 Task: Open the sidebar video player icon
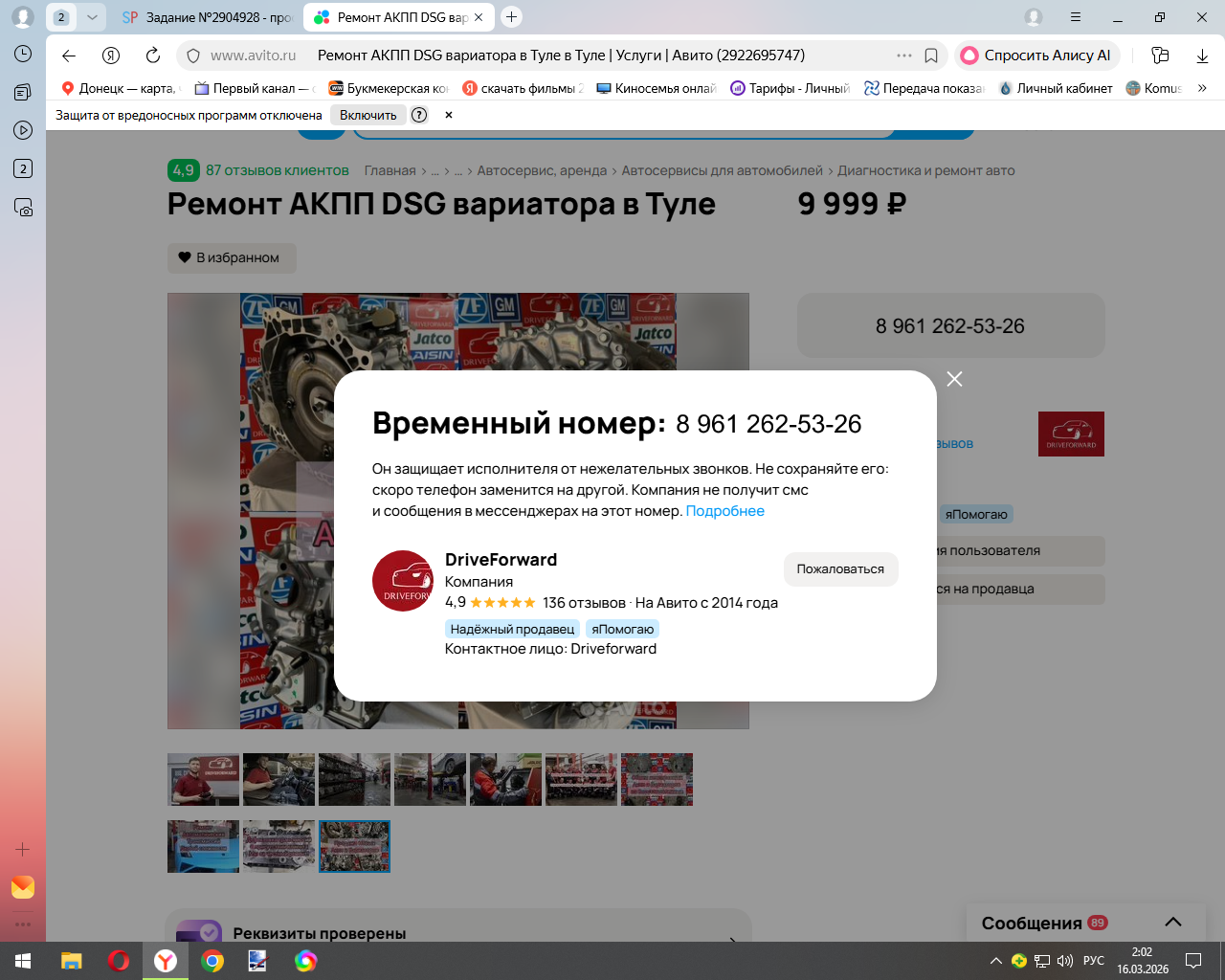click(x=23, y=130)
